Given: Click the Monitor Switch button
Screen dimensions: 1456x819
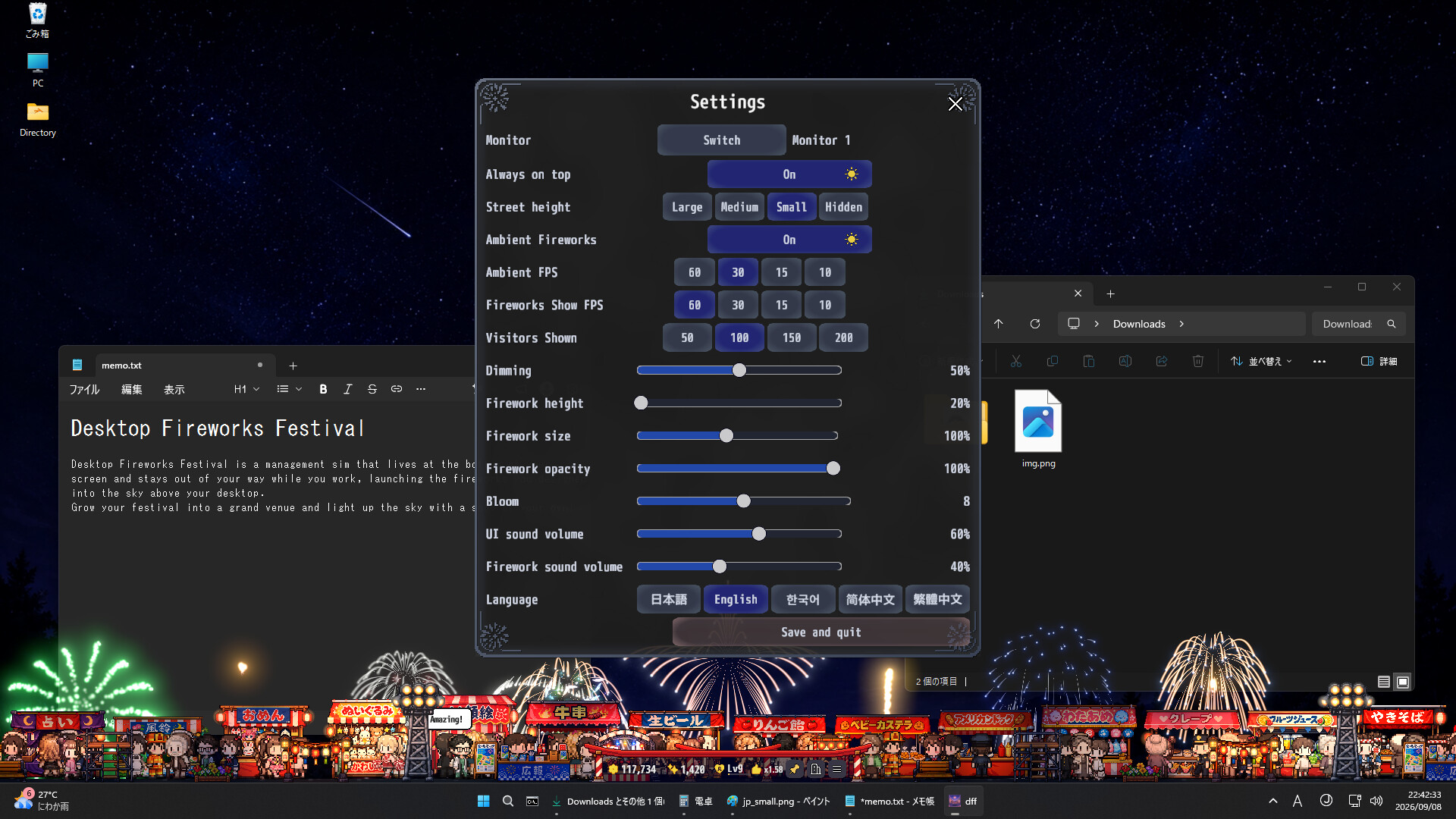Looking at the screenshot, I should [x=721, y=140].
